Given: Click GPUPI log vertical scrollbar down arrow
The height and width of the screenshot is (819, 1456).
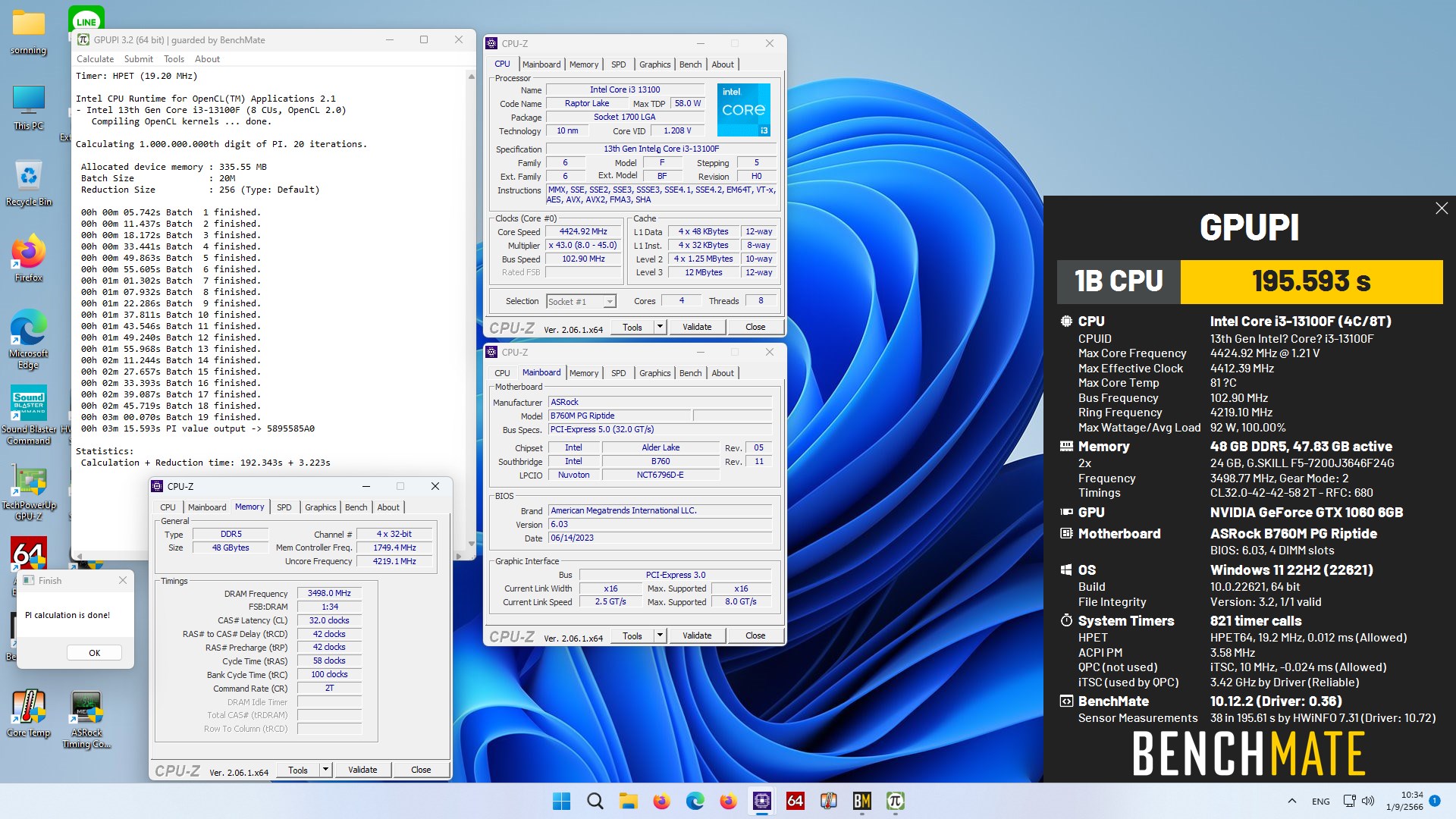Looking at the screenshot, I should click(x=471, y=544).
